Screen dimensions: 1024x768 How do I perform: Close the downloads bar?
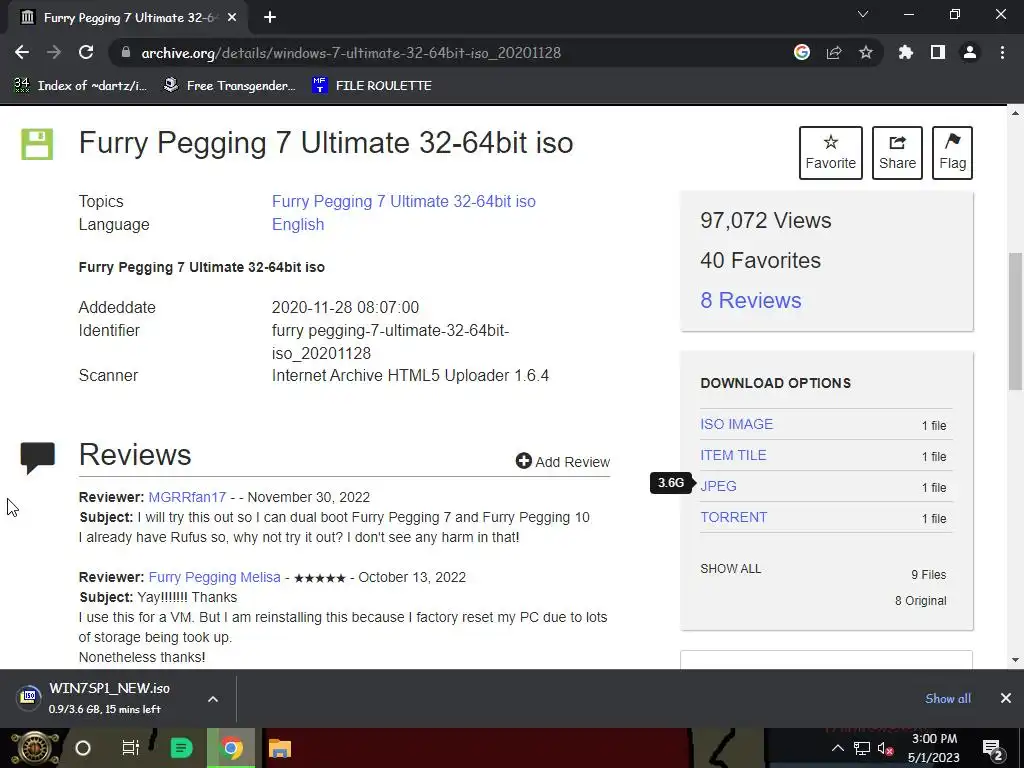[x=1006, y=698]
